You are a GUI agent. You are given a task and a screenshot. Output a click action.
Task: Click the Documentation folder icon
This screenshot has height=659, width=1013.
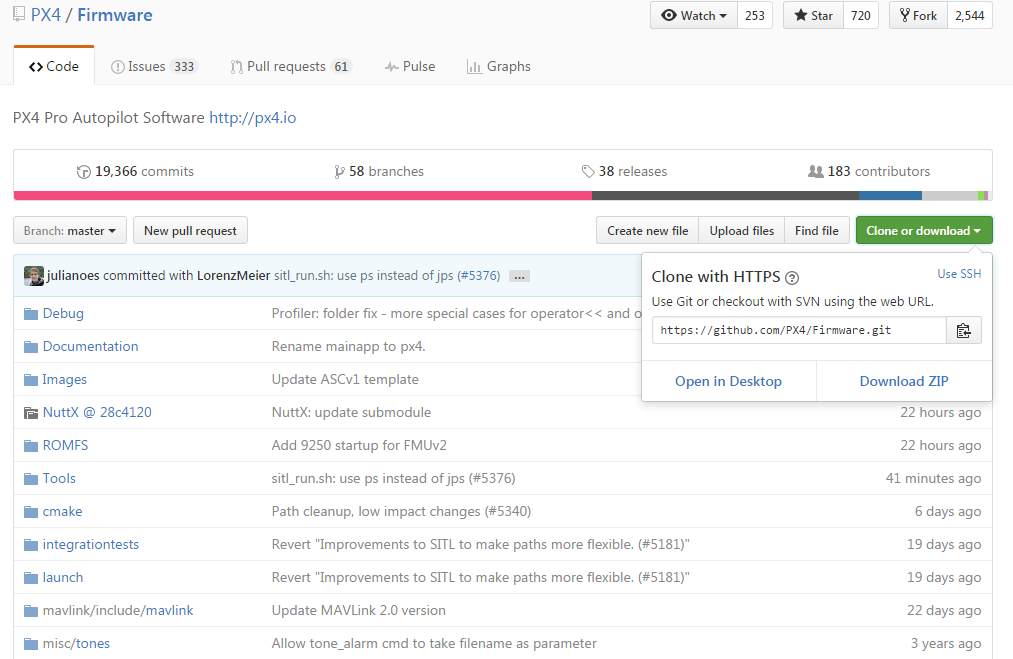31,347
